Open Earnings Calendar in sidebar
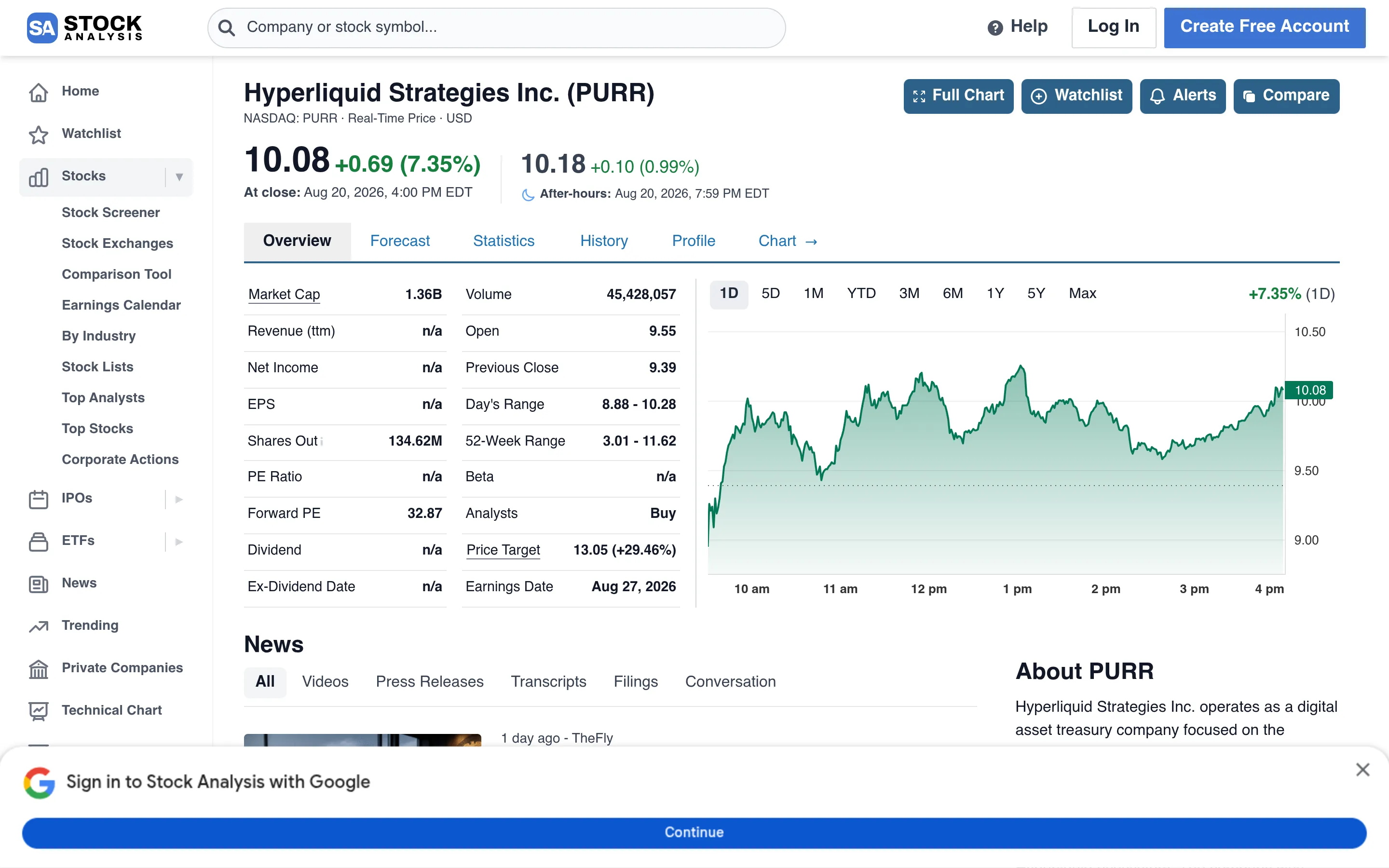The image size is (1389, 868). [x=121, y=306]
